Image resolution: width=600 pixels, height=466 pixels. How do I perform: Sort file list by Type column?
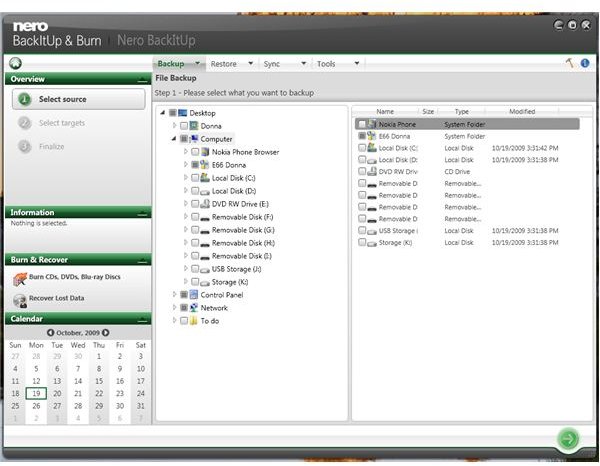click(x=461, y=111)
